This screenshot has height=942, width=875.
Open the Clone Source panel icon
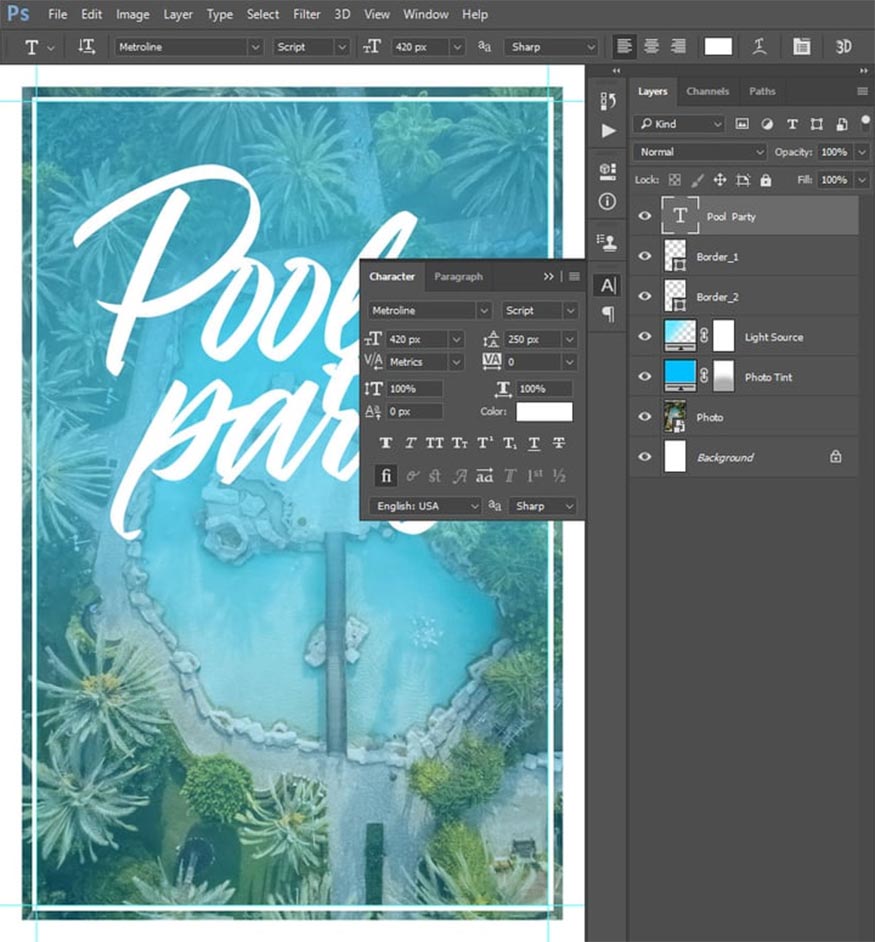pos(608,242)
